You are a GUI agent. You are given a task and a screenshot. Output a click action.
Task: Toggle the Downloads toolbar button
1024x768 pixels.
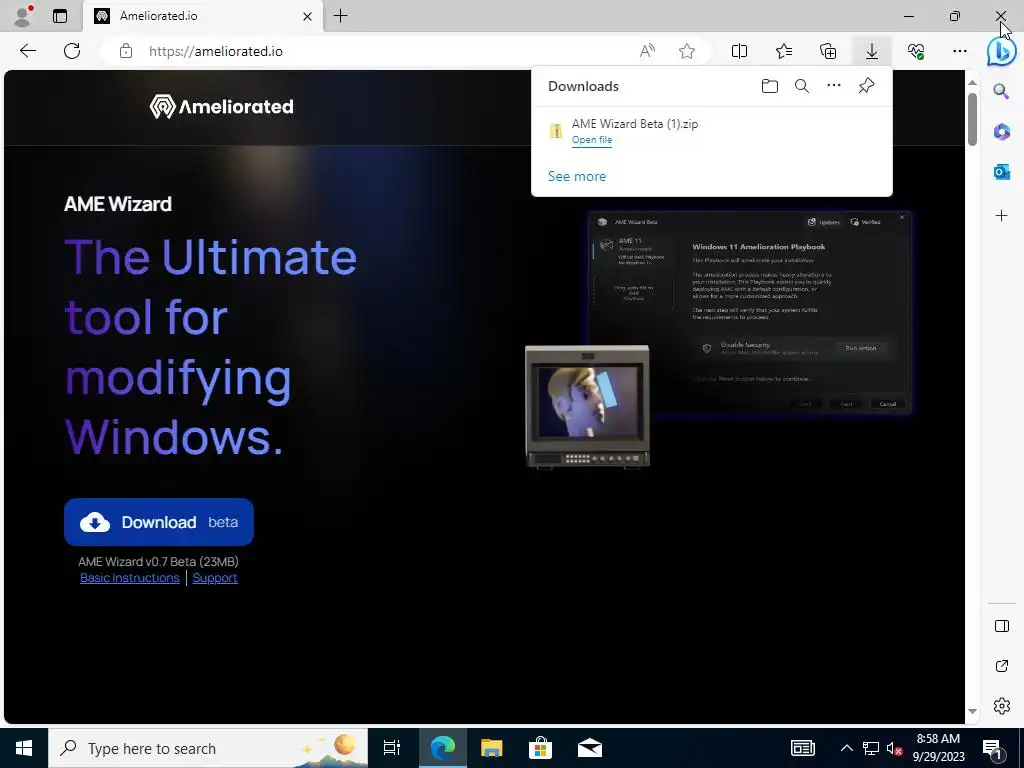click(872, 51)
